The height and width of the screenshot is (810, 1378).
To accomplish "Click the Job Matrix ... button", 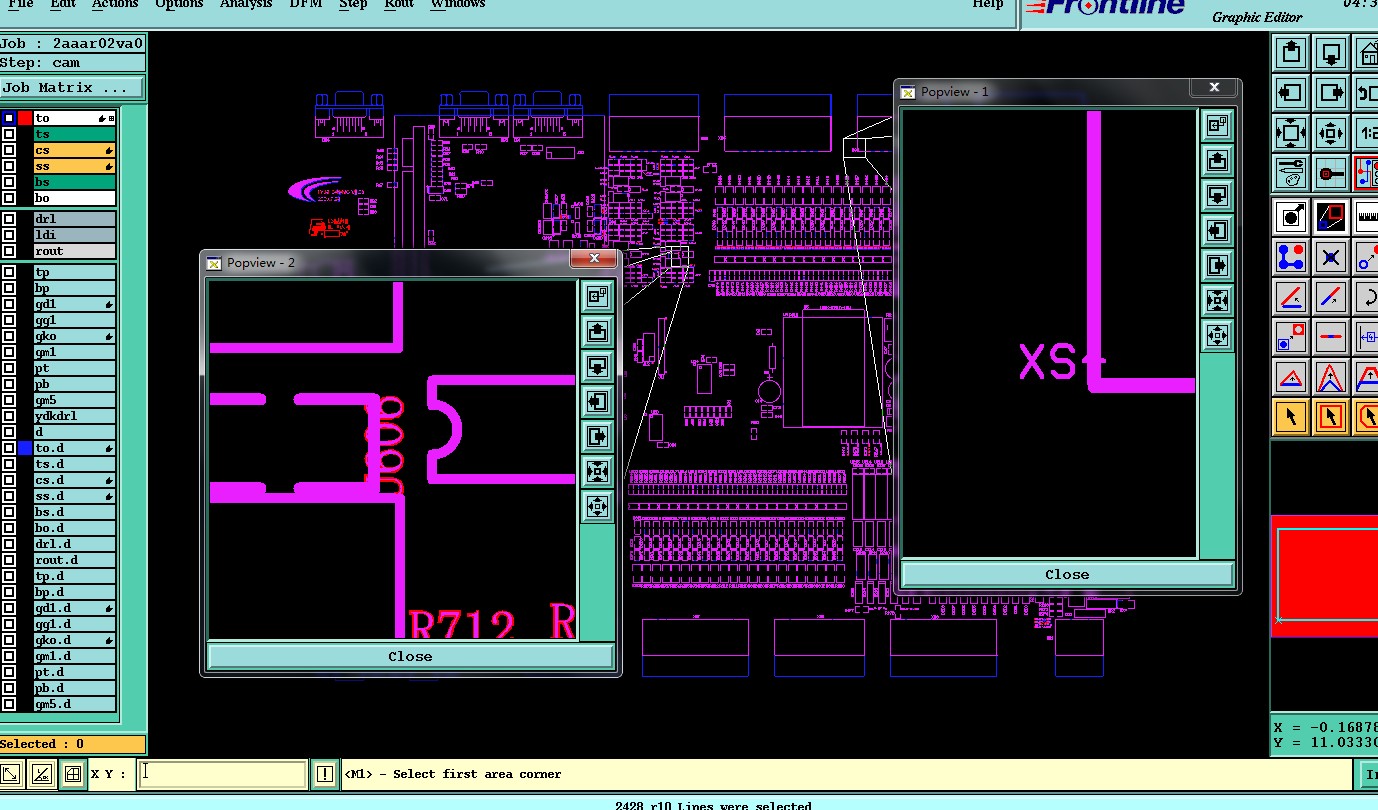I will click(73, 88).
